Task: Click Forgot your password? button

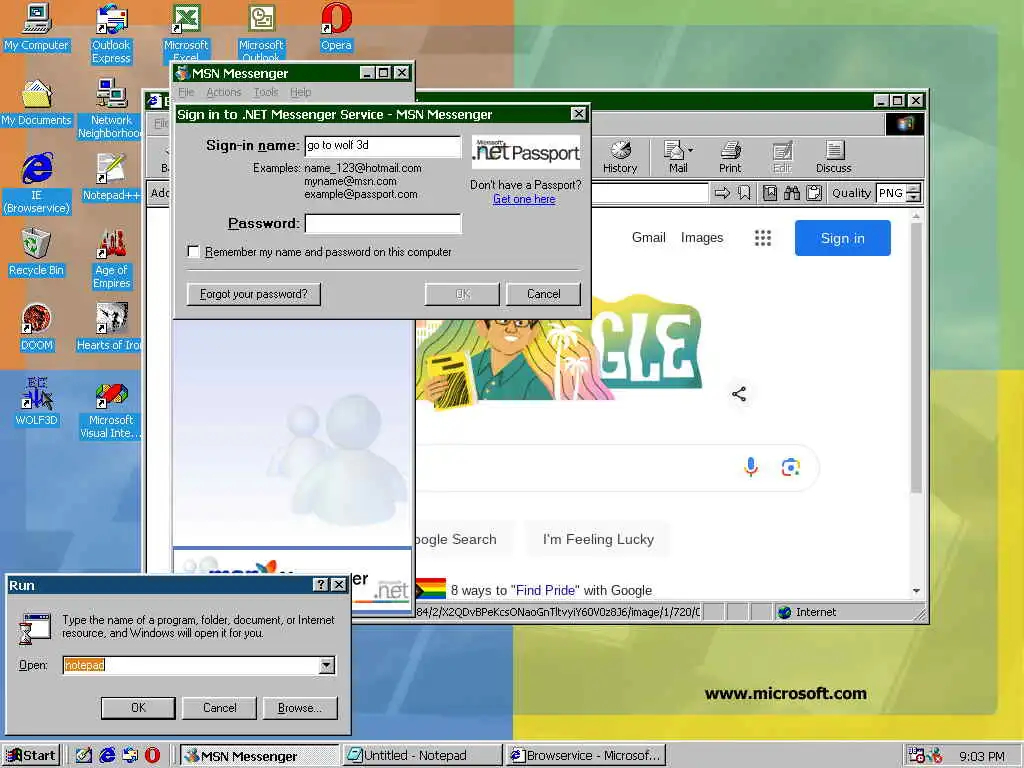Action: point(253,294)
